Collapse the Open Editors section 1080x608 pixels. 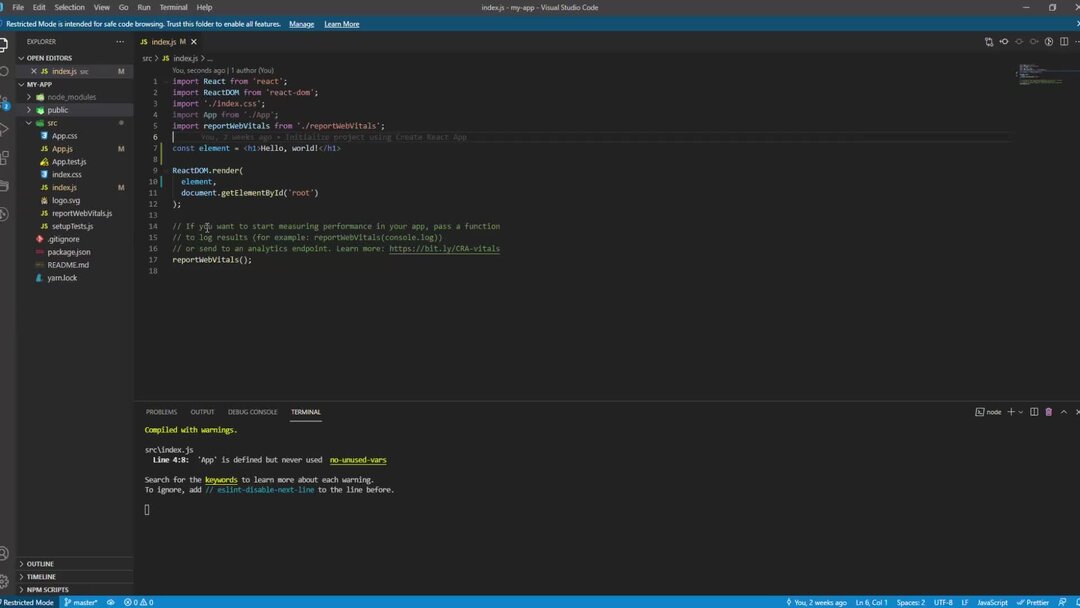(75, 59)
